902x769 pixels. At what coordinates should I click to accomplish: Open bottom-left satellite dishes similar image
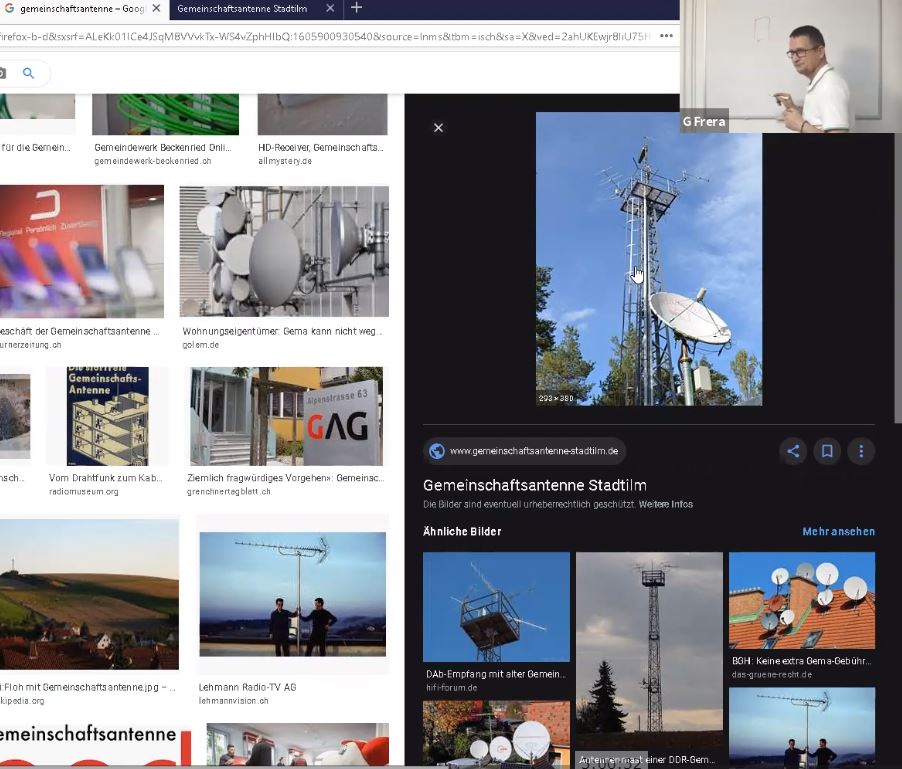click(x=496, y=734)
